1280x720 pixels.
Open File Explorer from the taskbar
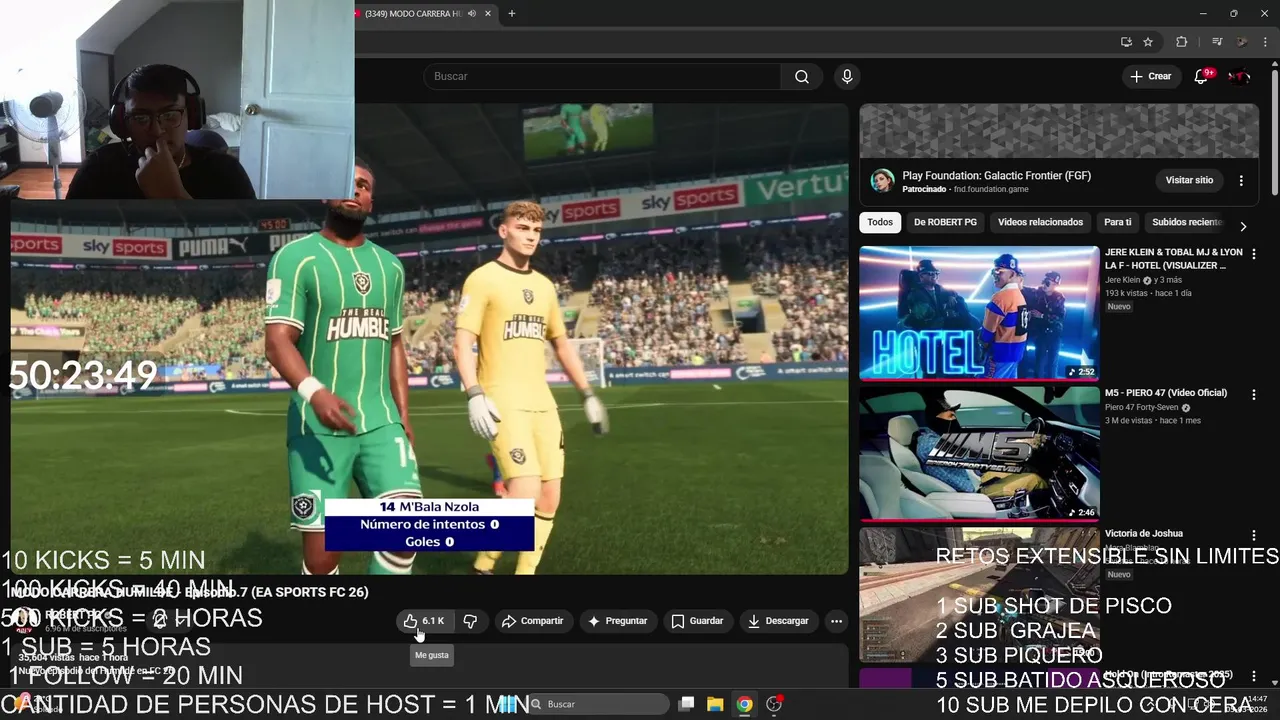click(715, 704)
